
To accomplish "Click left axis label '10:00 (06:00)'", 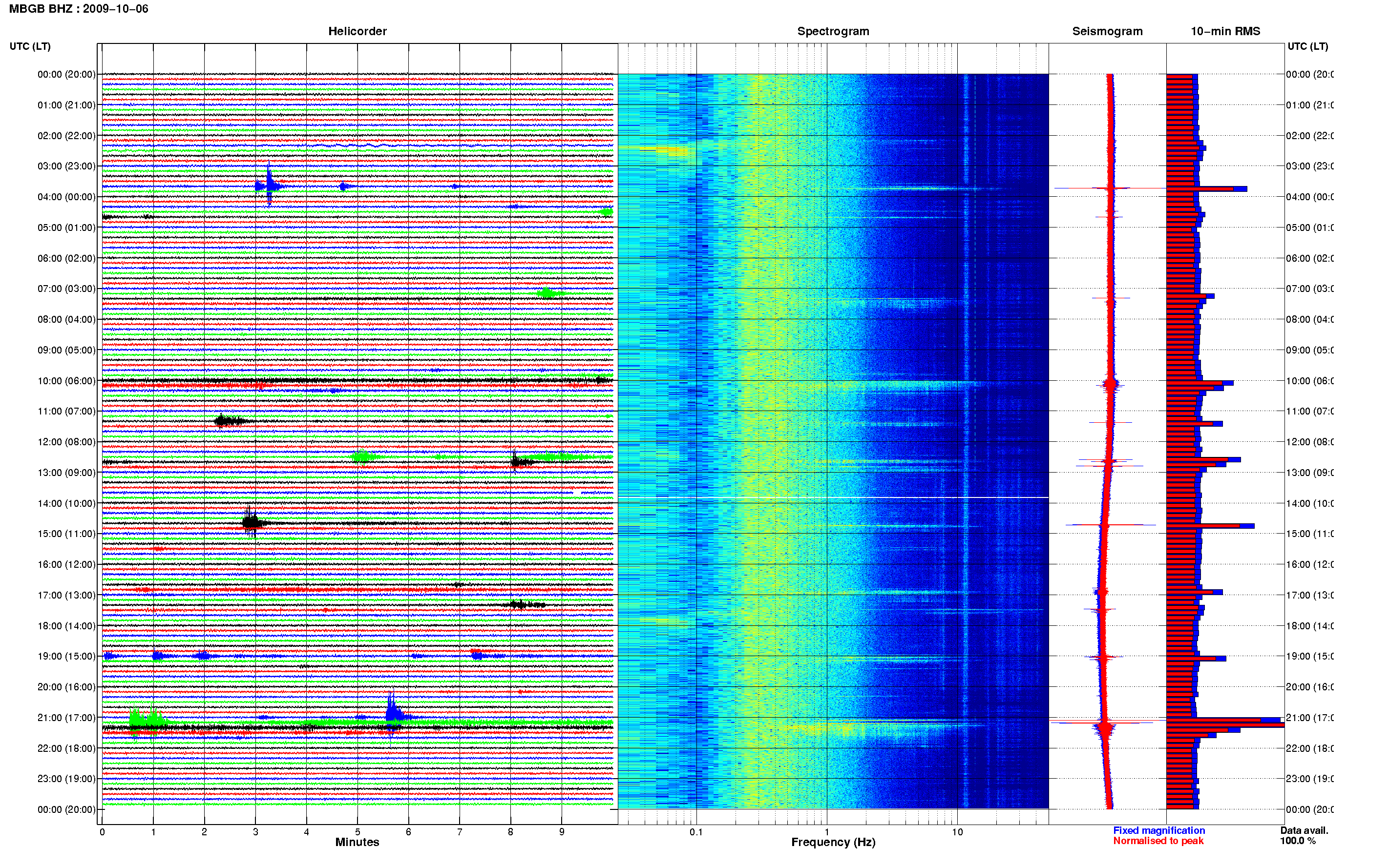I will pyautogui.click(x=66, y=381).
